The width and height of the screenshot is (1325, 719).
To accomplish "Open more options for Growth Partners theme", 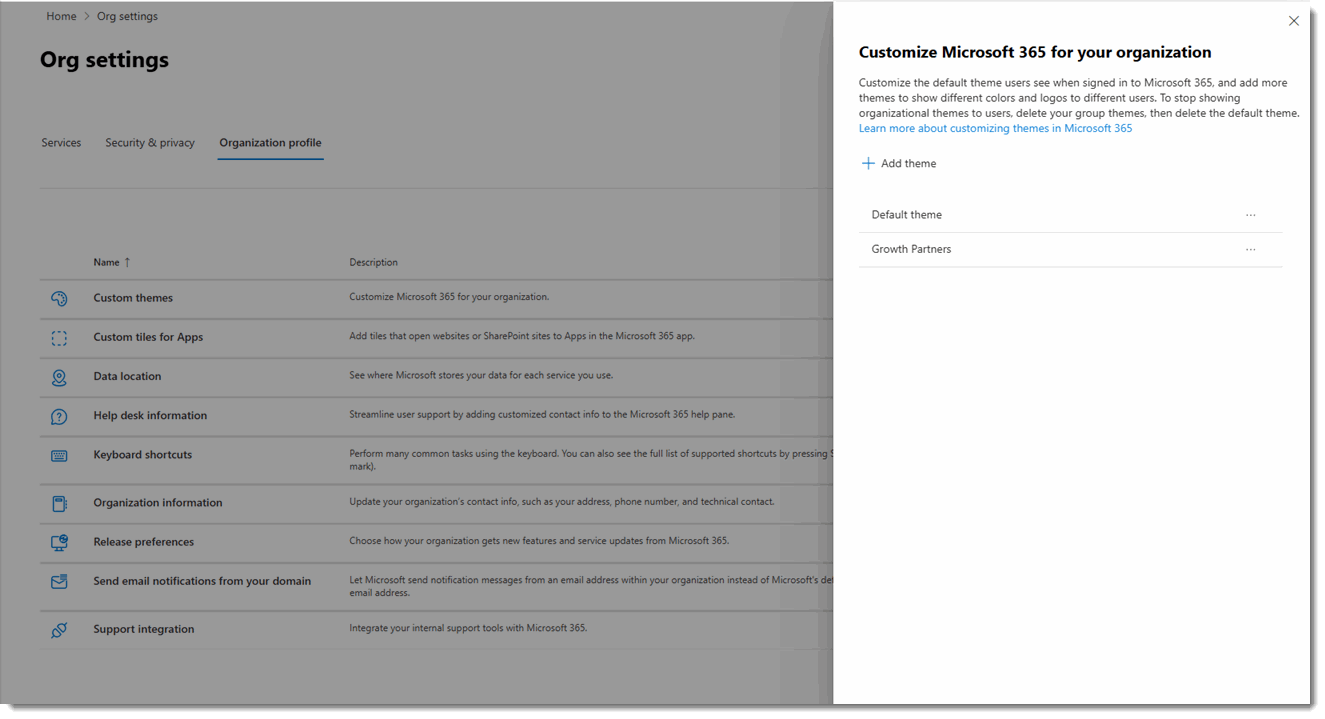I will (x=1250, y=250).
